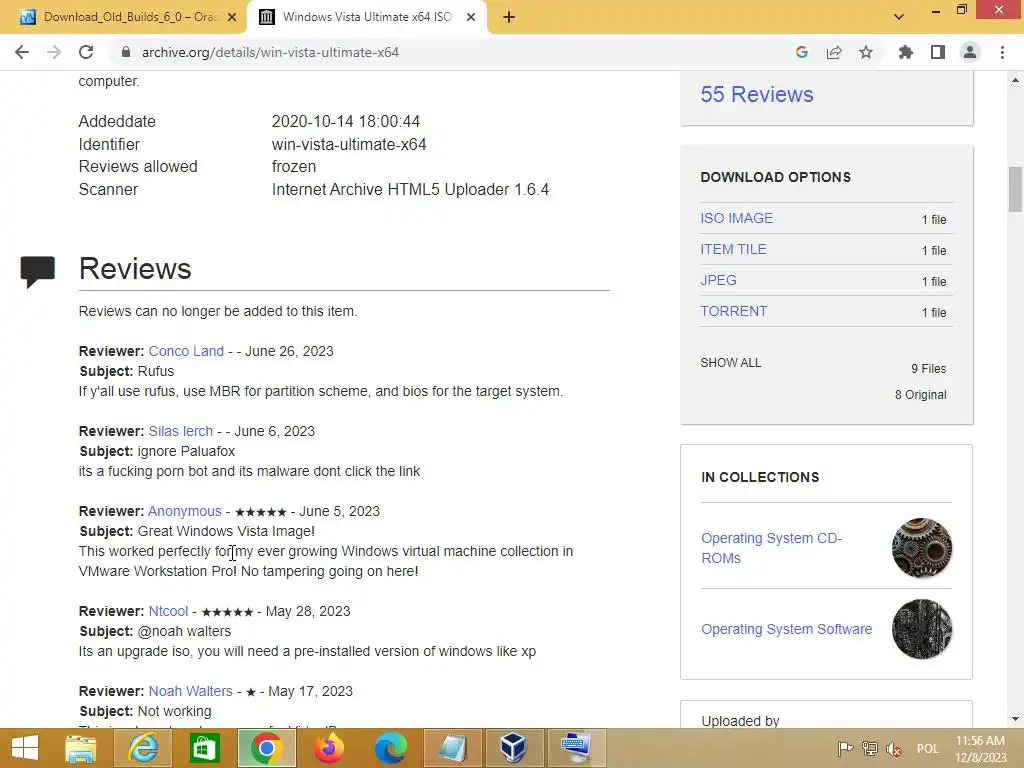
Task: Launch Microsoft Edge from taskbar
Action: click(391, 748)
